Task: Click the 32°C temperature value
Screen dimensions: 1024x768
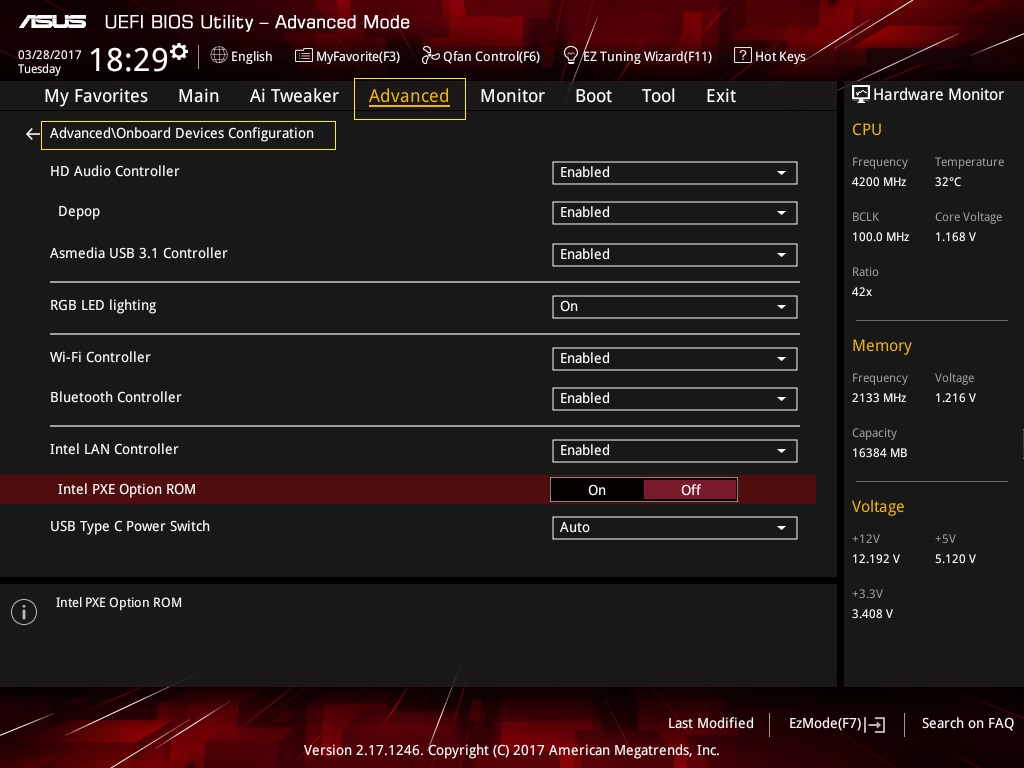Action: pyautogui.click(x=948, y=182)
